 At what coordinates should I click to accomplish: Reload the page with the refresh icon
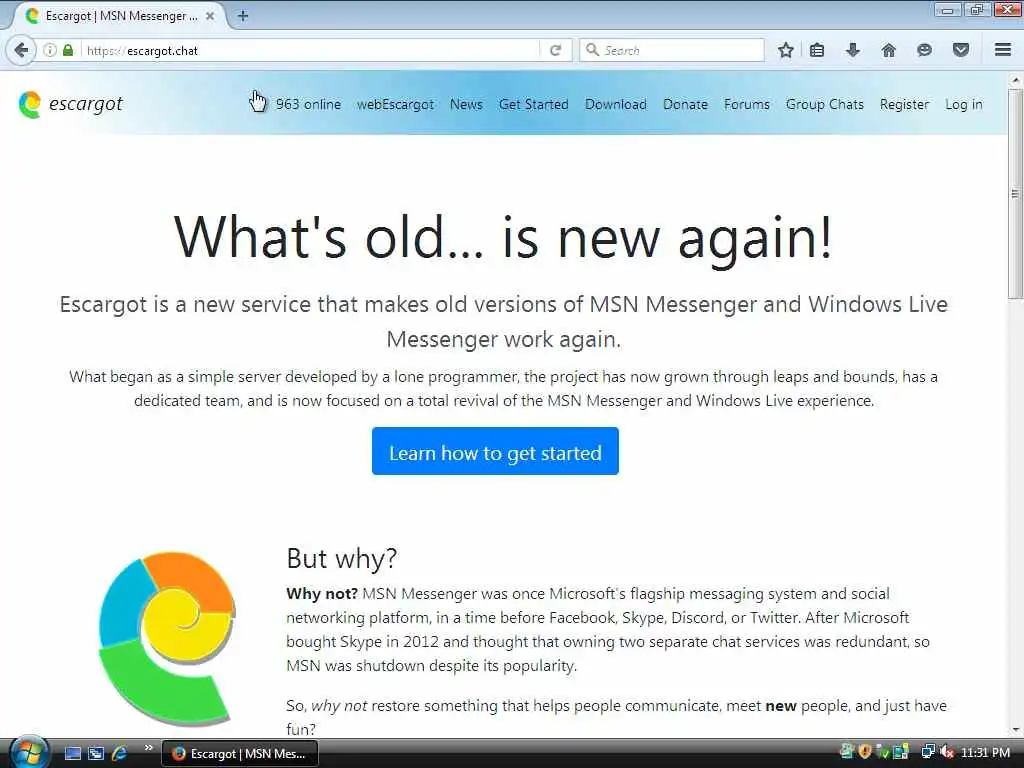pos(556,50)
